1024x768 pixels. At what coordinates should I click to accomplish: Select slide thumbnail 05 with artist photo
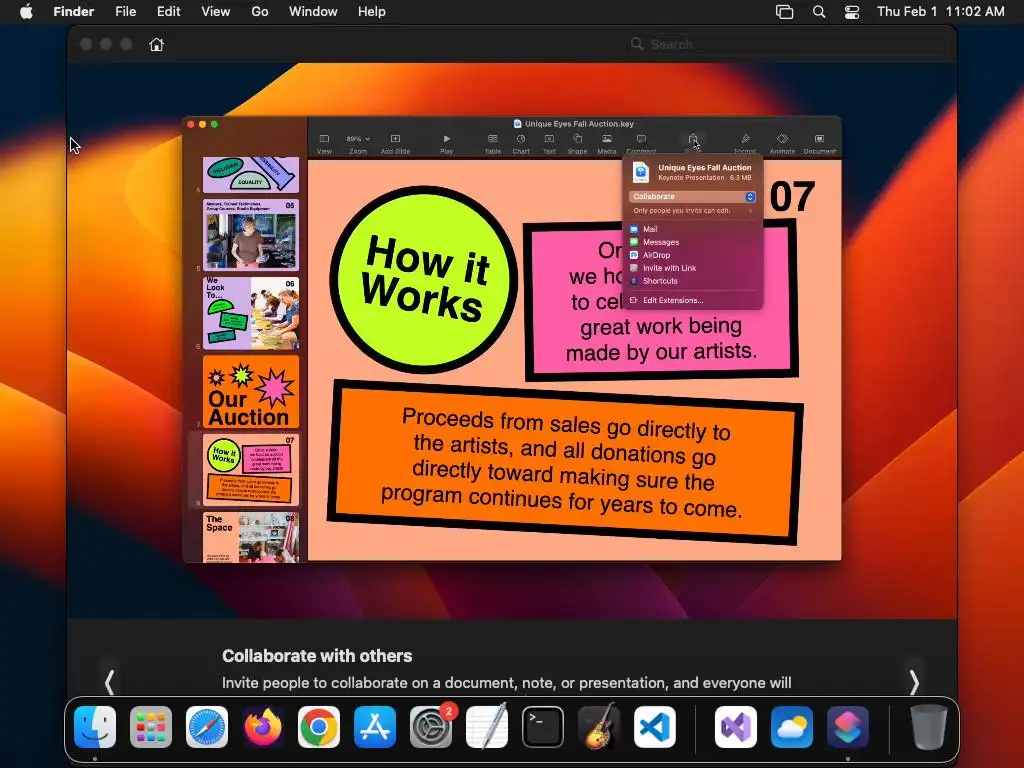click(251, 235)
